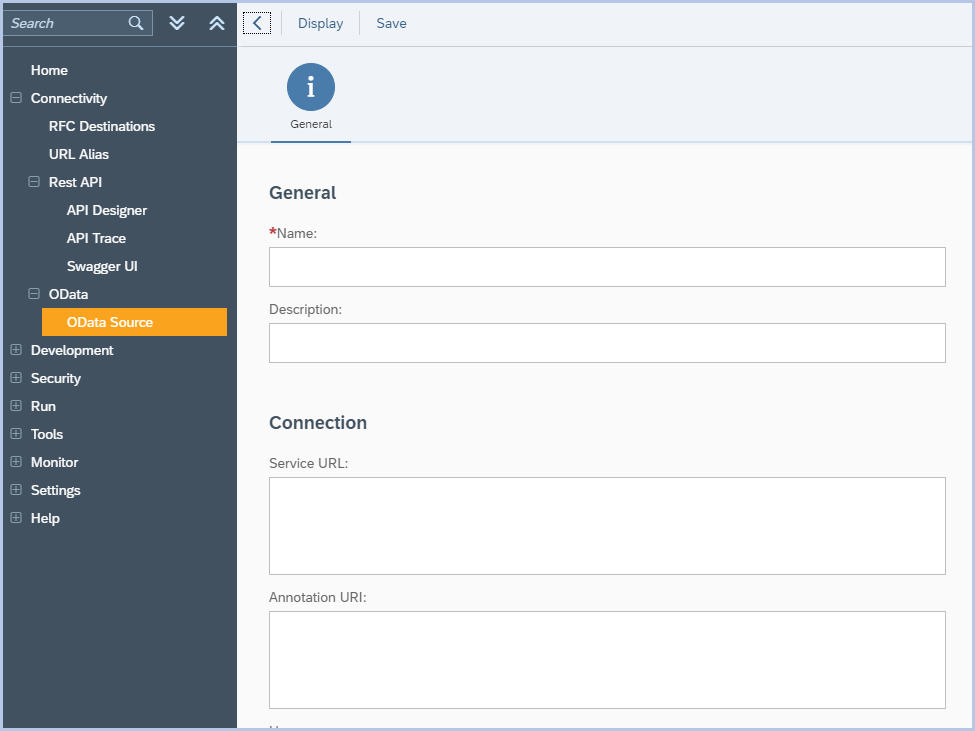Open the Home page from sidebar
The image size is (975, 731).
tap(48, 70)
